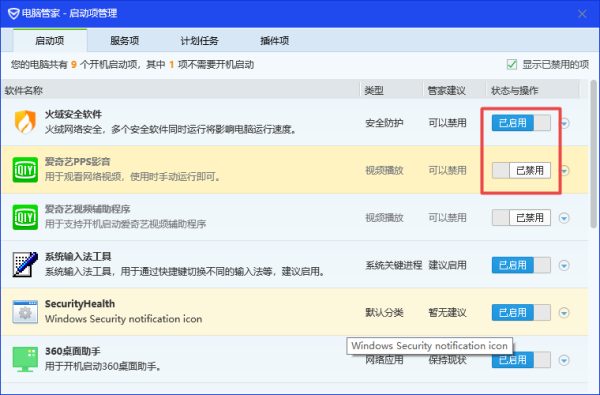Toggle off SecurityHealth startup switch
The height and width of the screenshot is (395, 600).
pos(521,313)
